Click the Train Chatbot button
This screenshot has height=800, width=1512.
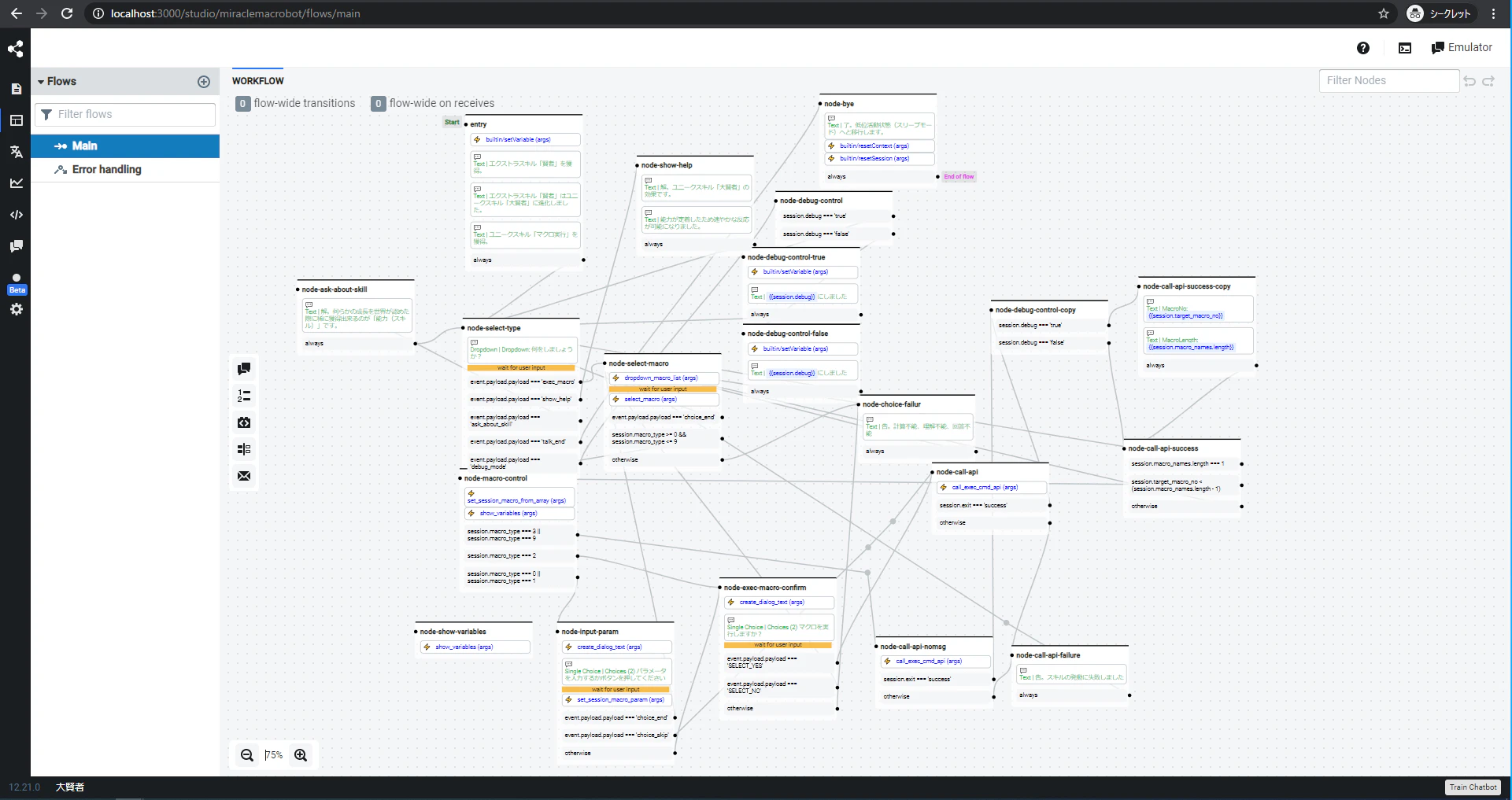pyautogui.click(x=1473, y=787)
